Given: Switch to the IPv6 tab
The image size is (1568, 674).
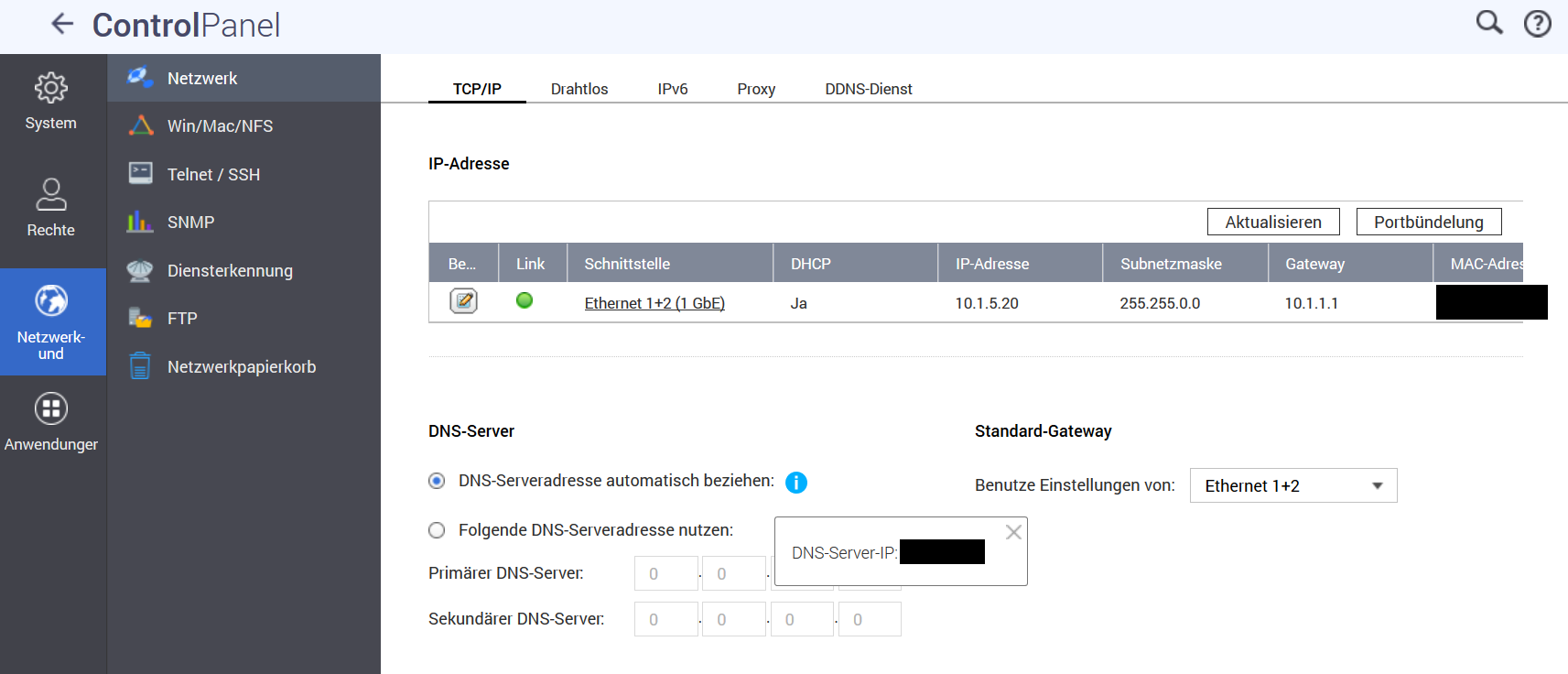Looking at the screenshot, I should 673,89.
